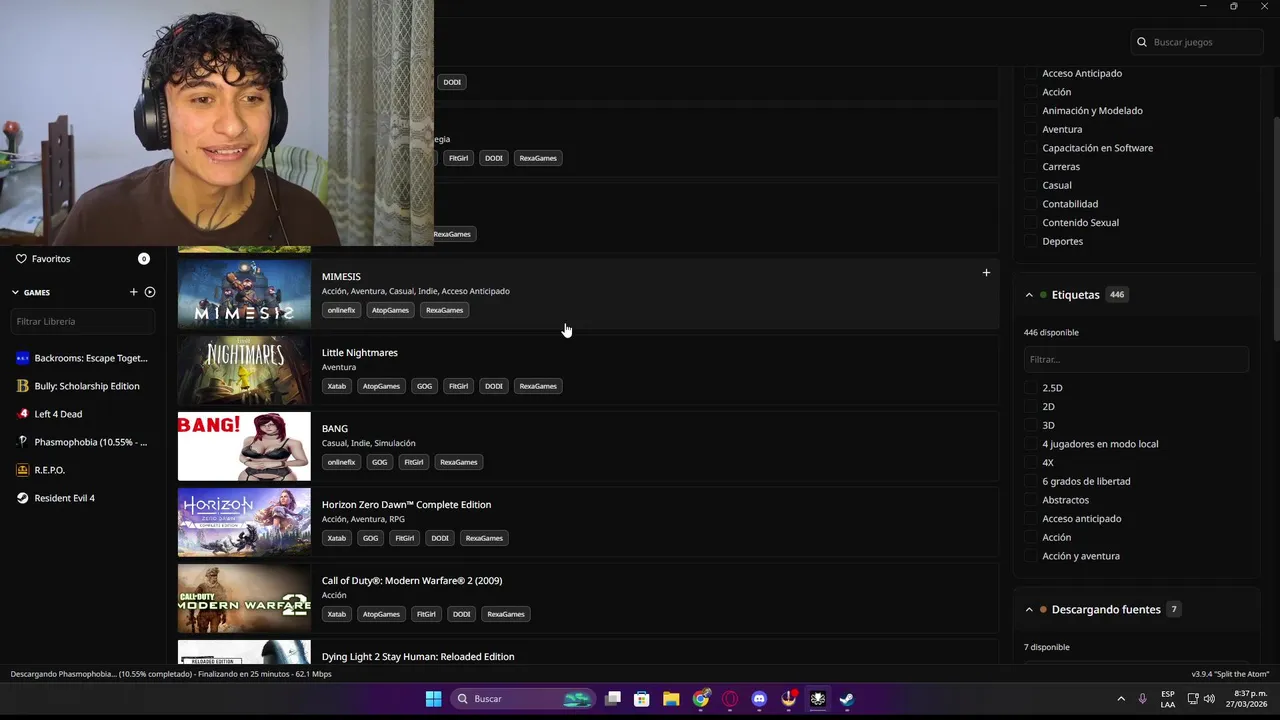Enable the Abstractos tag checkbox
This screenshot has height=720, width=1280.
coord(1030,500)
